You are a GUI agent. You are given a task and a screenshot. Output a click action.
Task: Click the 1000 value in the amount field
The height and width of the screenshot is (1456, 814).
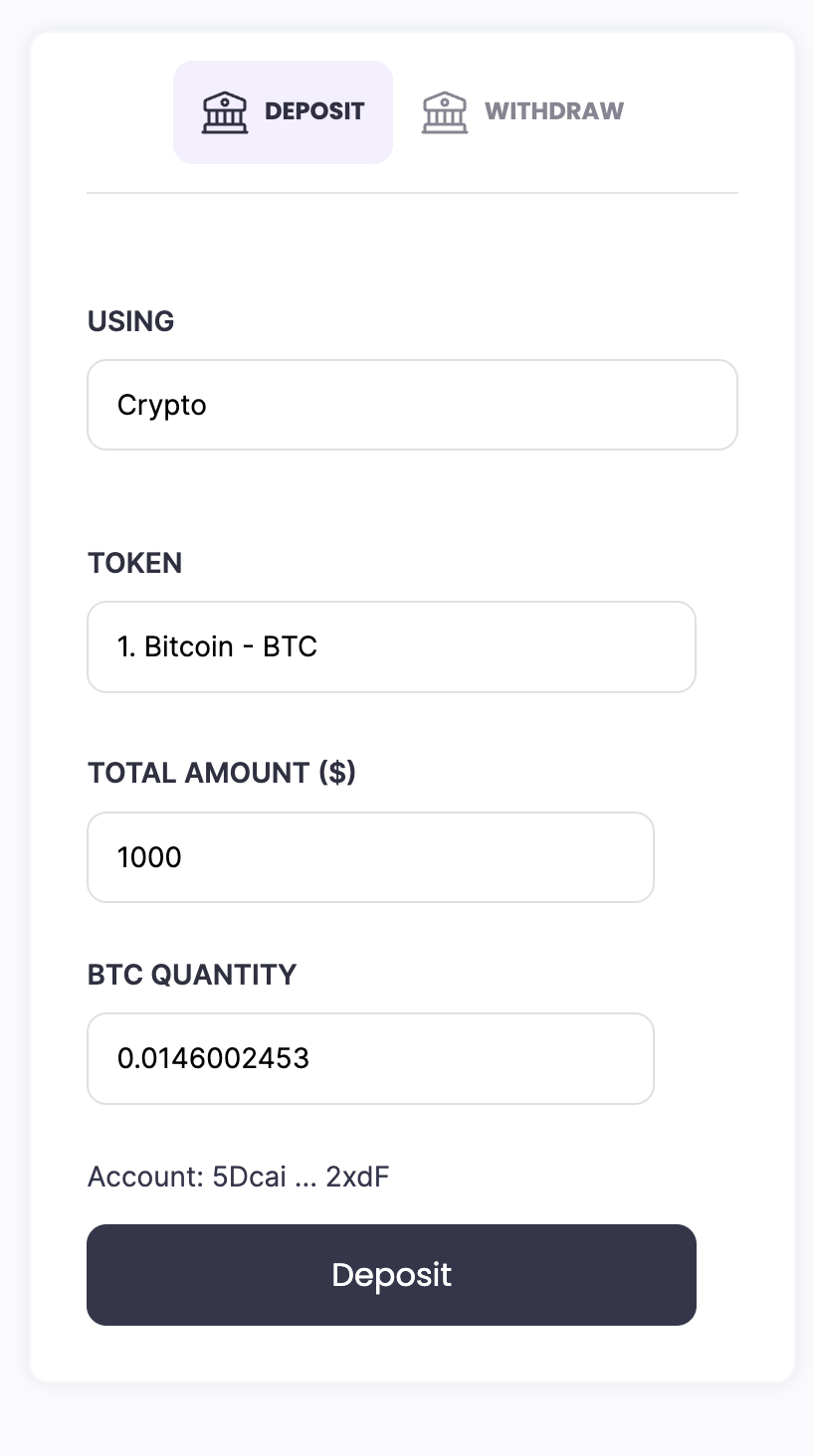[x=149, y=857]
